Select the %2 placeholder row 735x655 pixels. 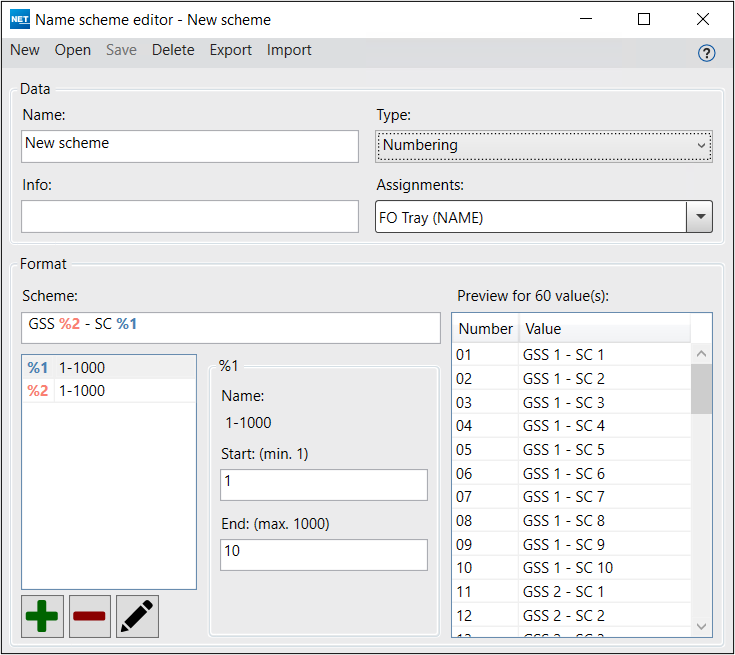click(109, 391)
